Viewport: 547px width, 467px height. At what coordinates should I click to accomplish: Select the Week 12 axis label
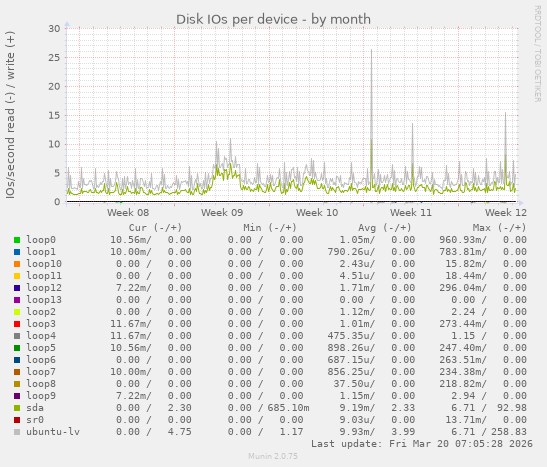point(505,212)
